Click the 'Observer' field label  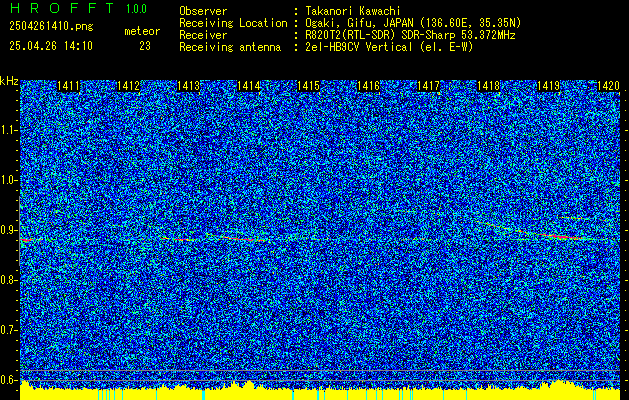point(203,11)
